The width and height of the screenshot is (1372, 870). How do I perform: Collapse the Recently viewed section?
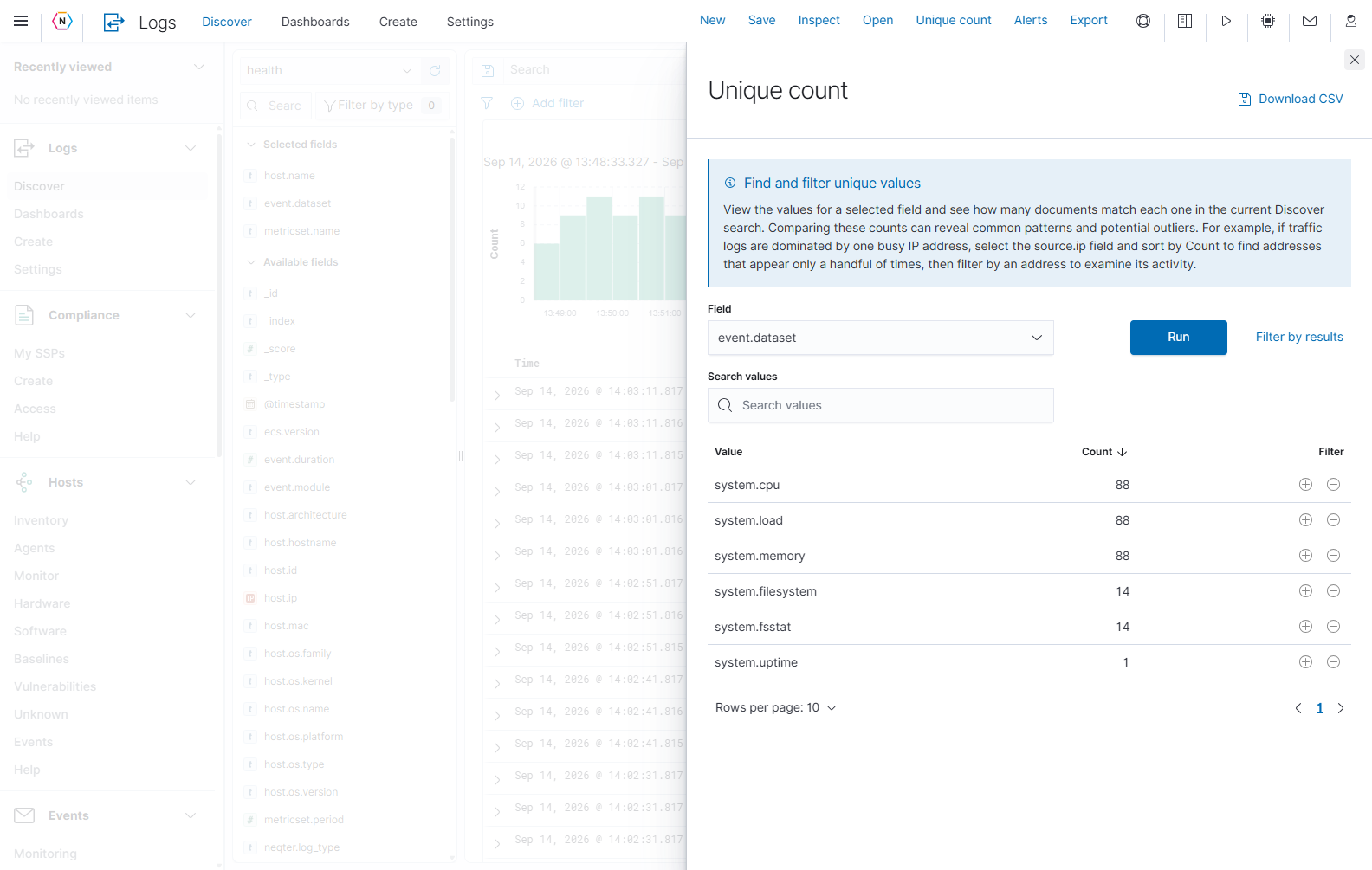(x=198, y=67)
